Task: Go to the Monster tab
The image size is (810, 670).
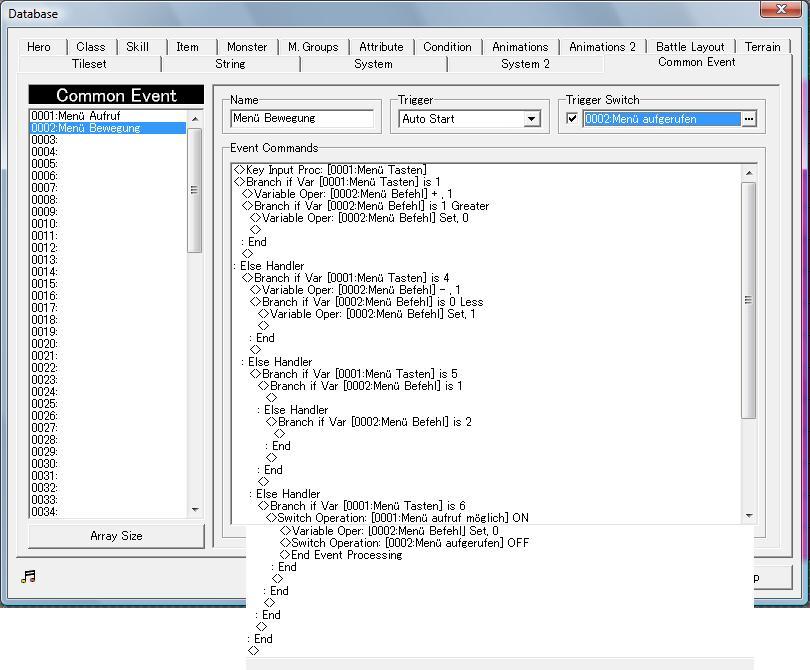Action: click(x=247, y=47)
